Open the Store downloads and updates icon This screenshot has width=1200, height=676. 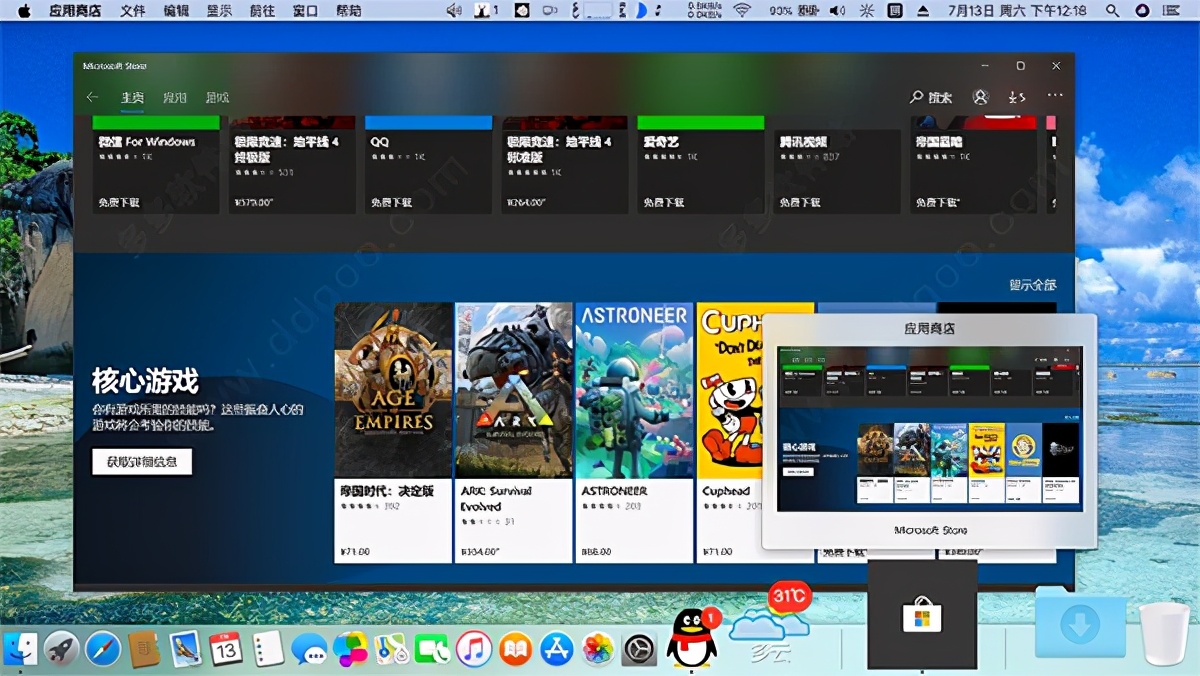(1019, 97)
